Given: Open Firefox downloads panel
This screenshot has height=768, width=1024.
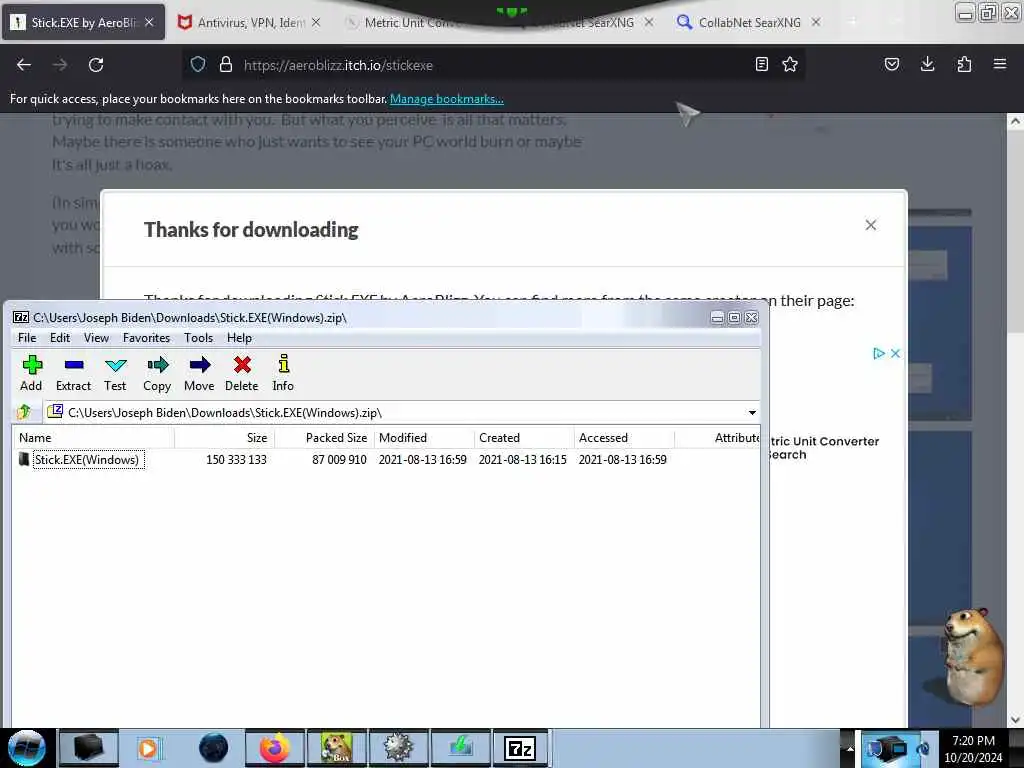Looking at the screenshot, I should 927,64.
